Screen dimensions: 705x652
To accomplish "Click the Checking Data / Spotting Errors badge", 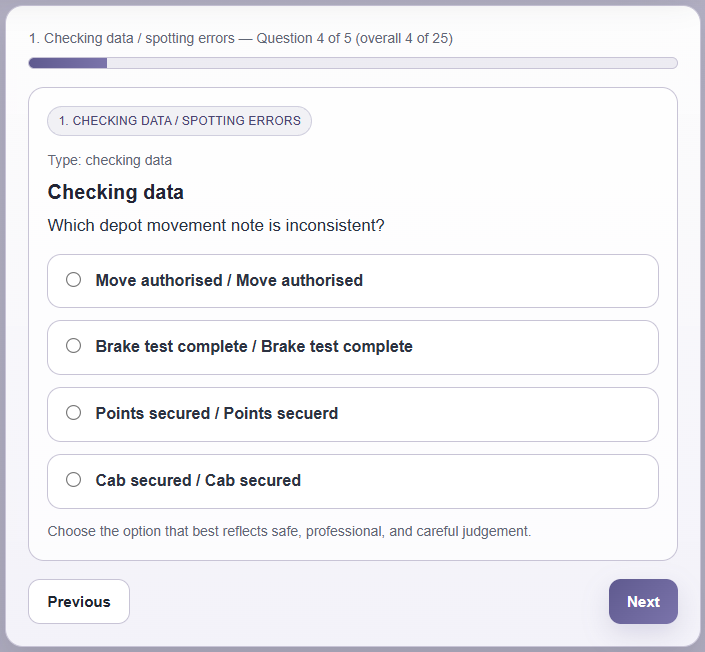I will 180,121.
